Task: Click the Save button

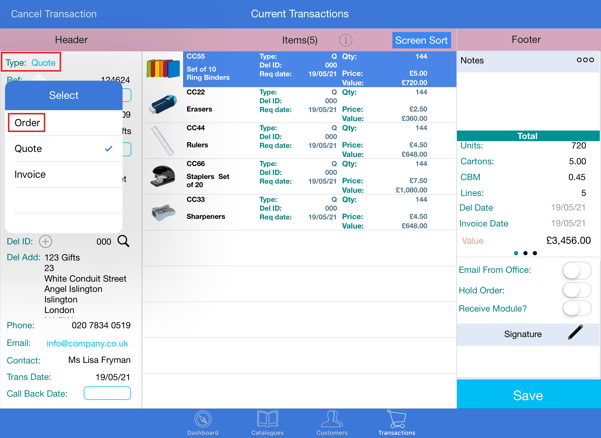Action: pyautogui.click(x=528, y=395)
